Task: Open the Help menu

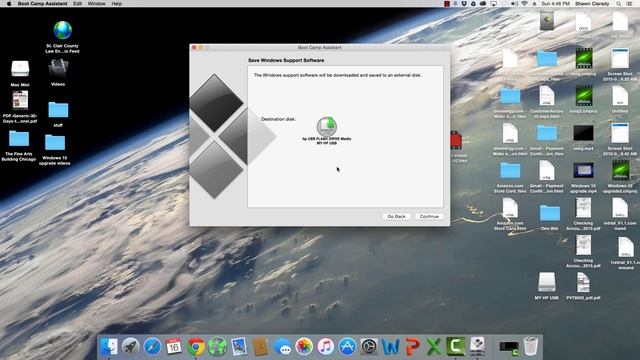Action: click(117, 4)
